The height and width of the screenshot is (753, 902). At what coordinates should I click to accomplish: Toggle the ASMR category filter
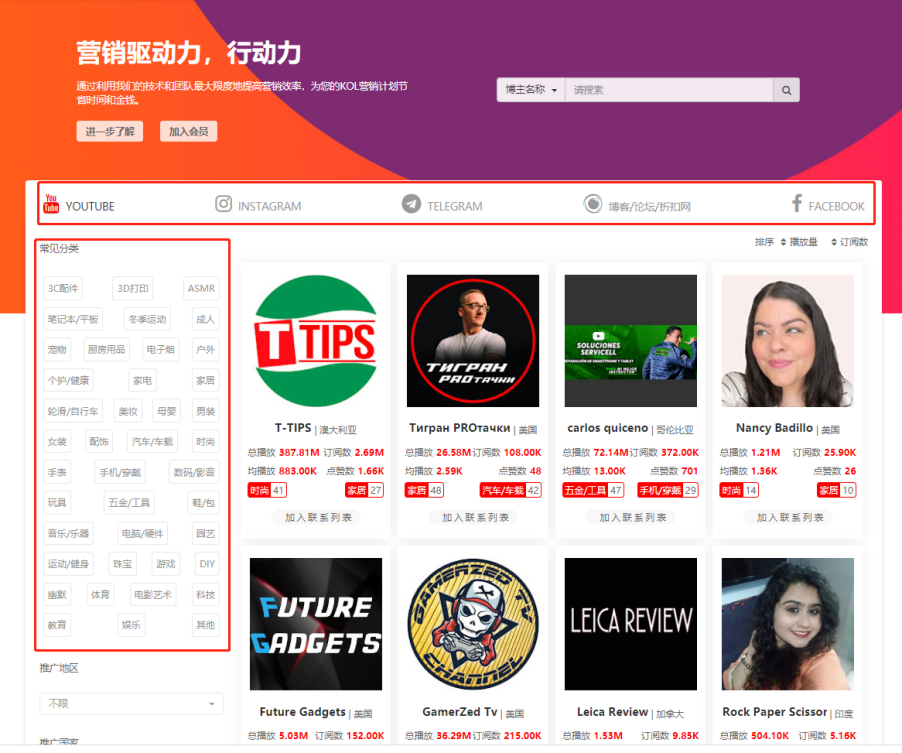click(201, 289)
